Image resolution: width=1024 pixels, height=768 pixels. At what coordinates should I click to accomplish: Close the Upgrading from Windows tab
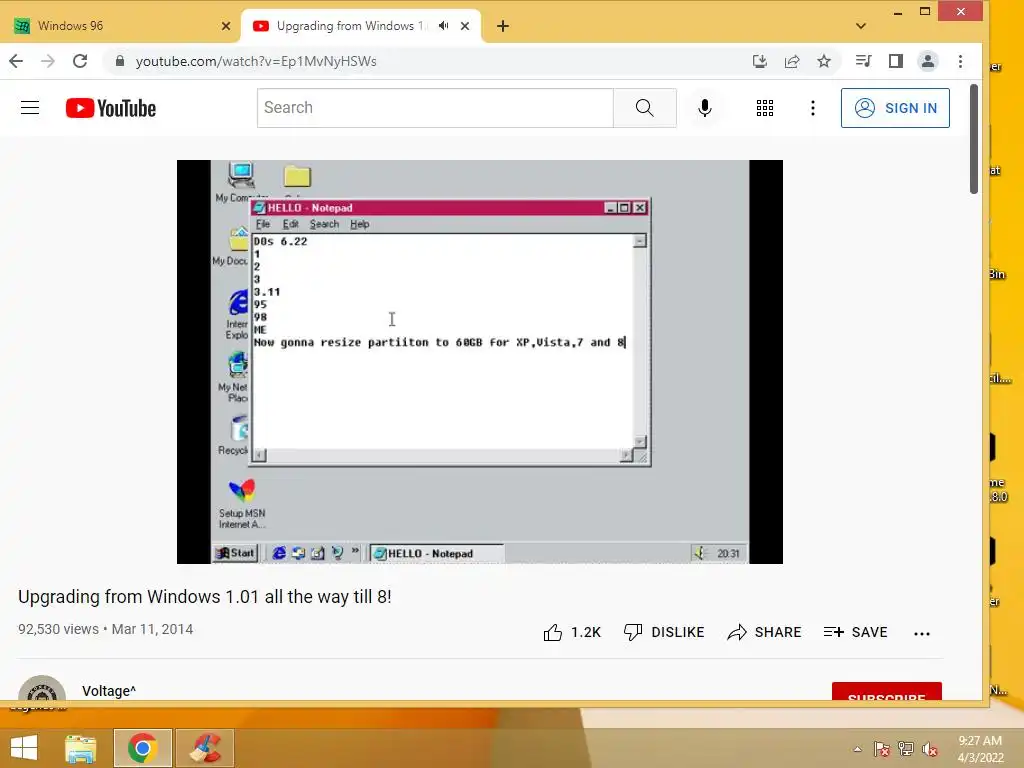coord(465,26)
